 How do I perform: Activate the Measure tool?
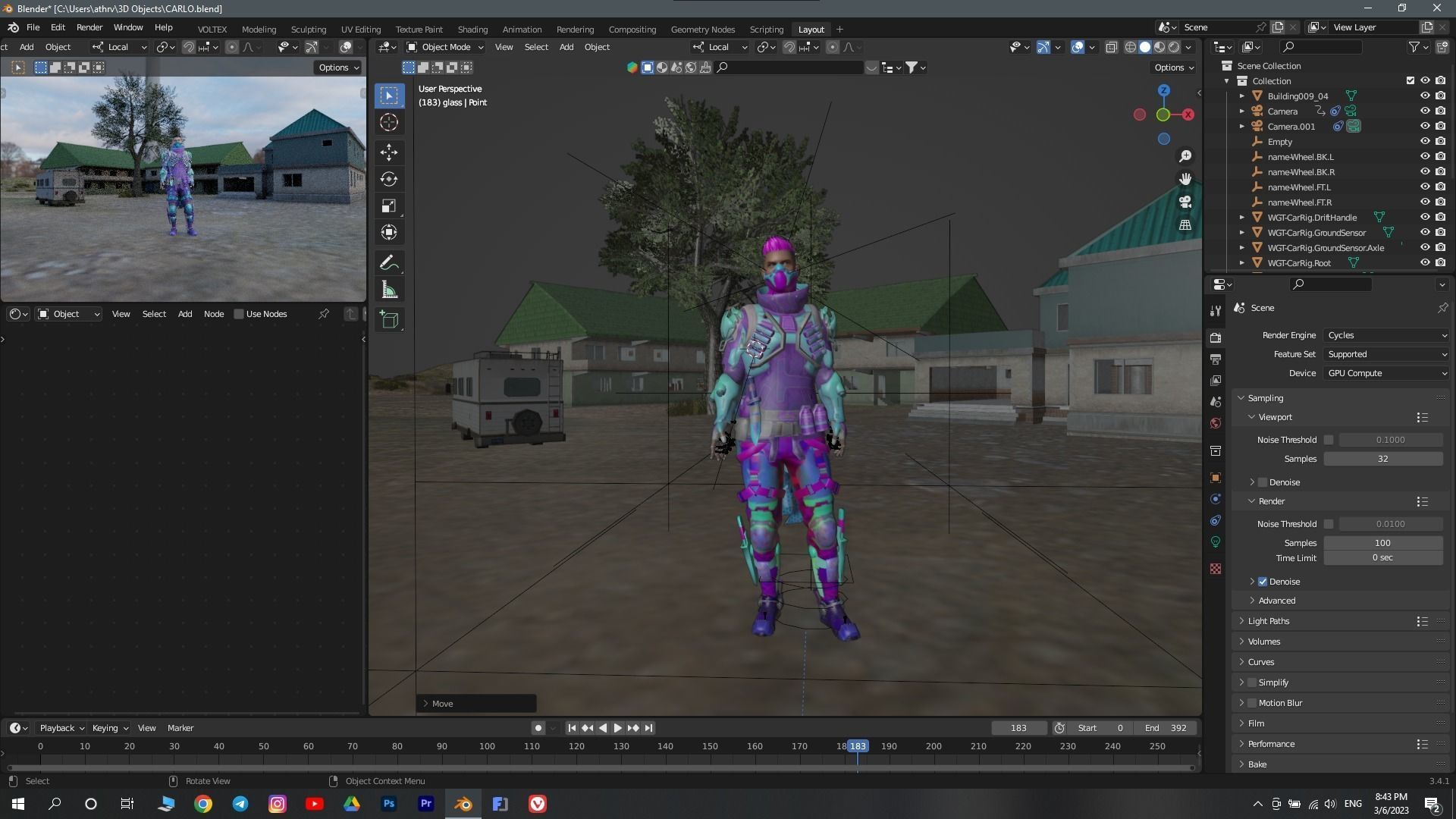pos(389,290)
